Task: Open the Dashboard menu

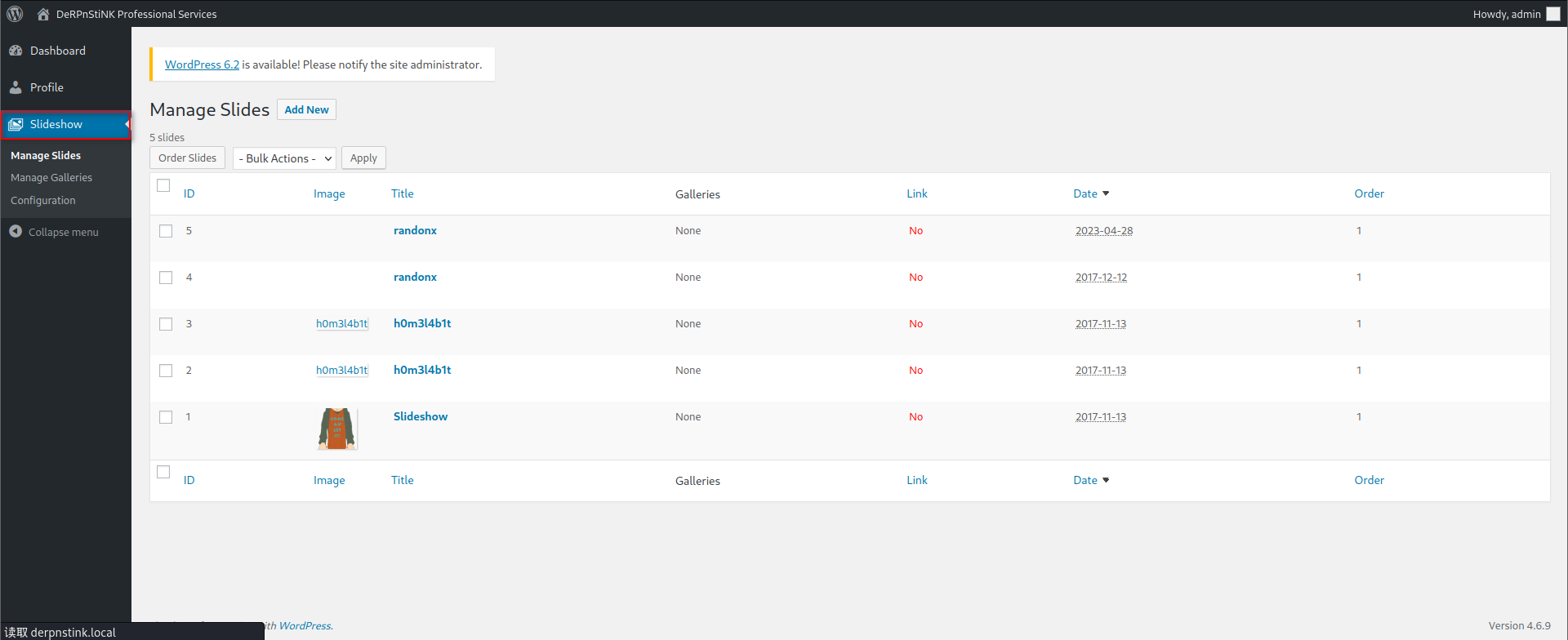Action: coord(66,51)
